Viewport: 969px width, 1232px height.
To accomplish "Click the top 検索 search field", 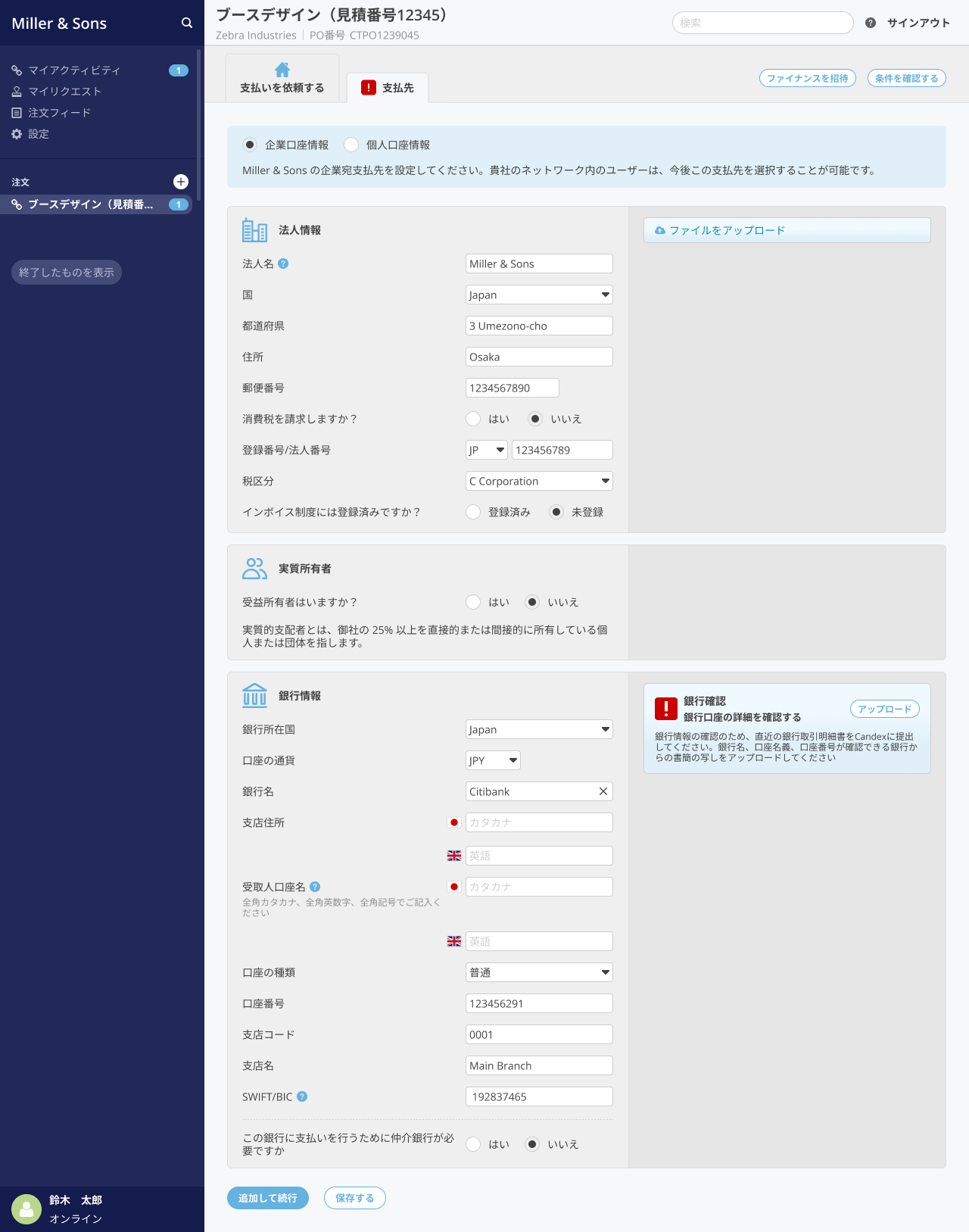I will pyautogui.click(x=763, y=23).
